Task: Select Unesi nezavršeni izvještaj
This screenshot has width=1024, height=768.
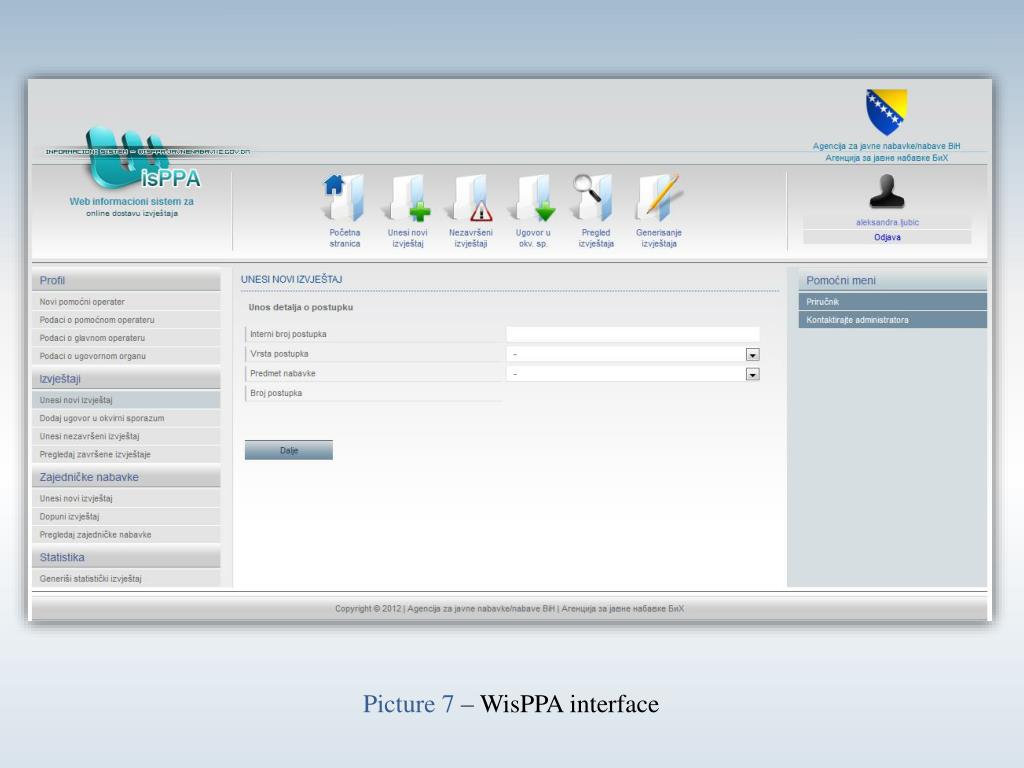Action: pyautogui.click(x=126, y=436)
